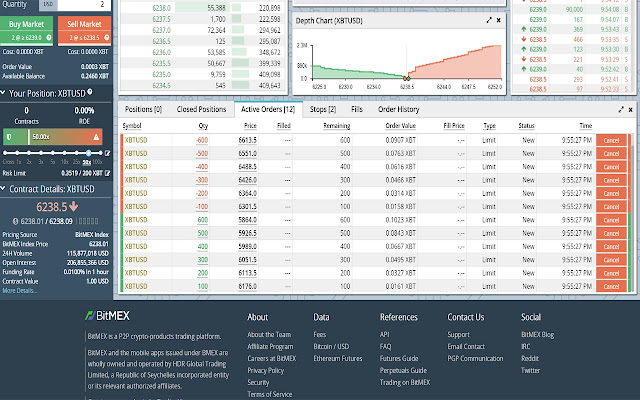The height and width of the screenshot is (400, 640).
Task: Switch to the Positions [0] tab
Action: coord(143,109)
